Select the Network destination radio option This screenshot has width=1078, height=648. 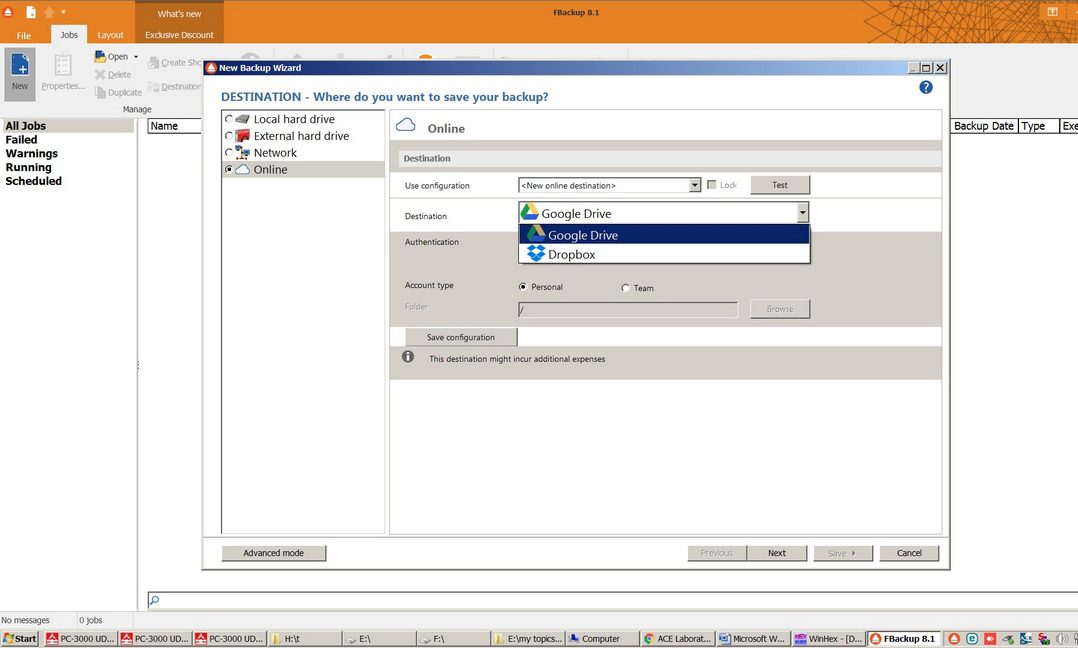tap(229, 153)
